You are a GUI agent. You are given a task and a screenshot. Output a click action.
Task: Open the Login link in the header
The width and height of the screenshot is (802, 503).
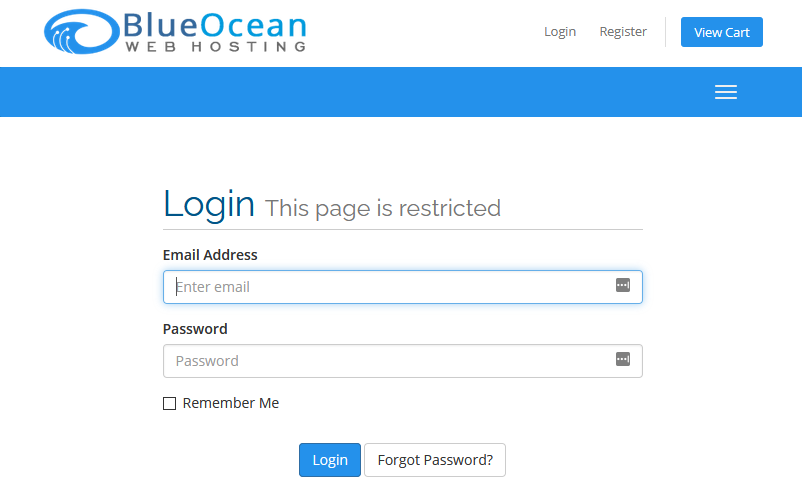tap(560, 32)
